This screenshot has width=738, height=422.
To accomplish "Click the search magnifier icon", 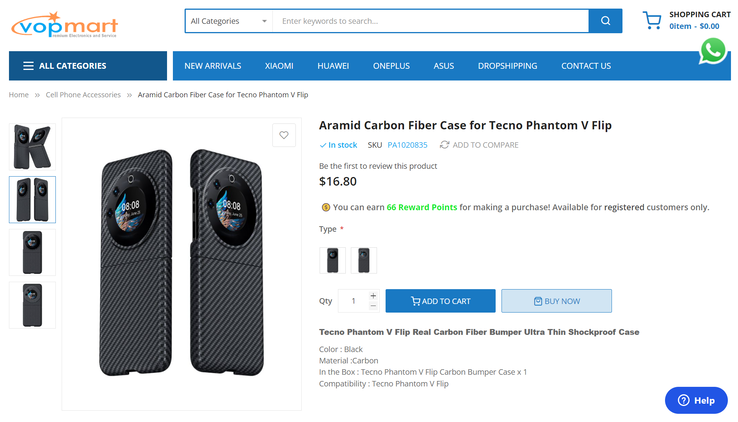I will pos(605,21).
